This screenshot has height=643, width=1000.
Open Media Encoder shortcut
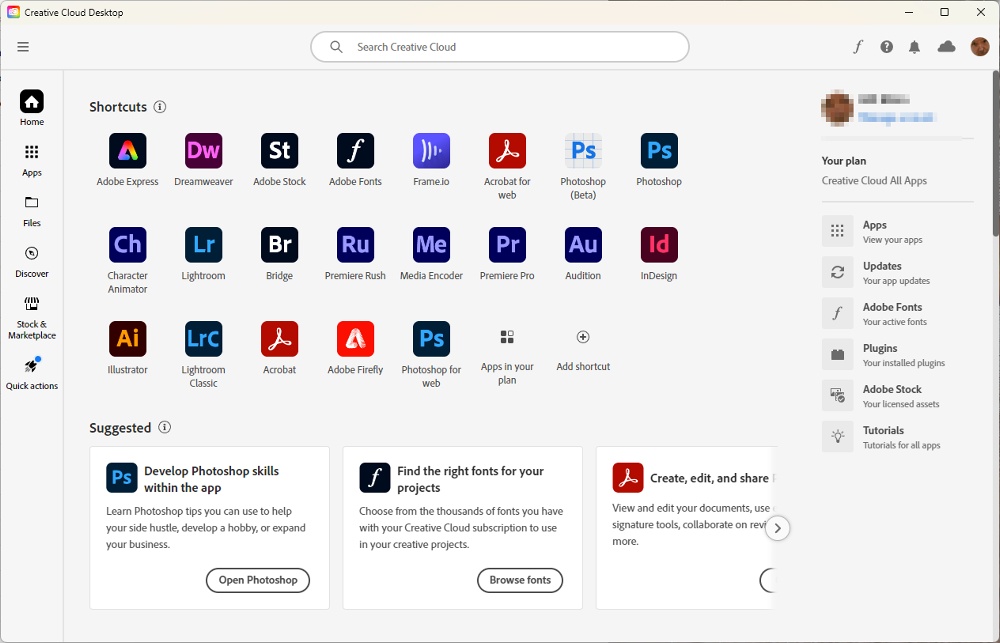(x=431, y=245)
